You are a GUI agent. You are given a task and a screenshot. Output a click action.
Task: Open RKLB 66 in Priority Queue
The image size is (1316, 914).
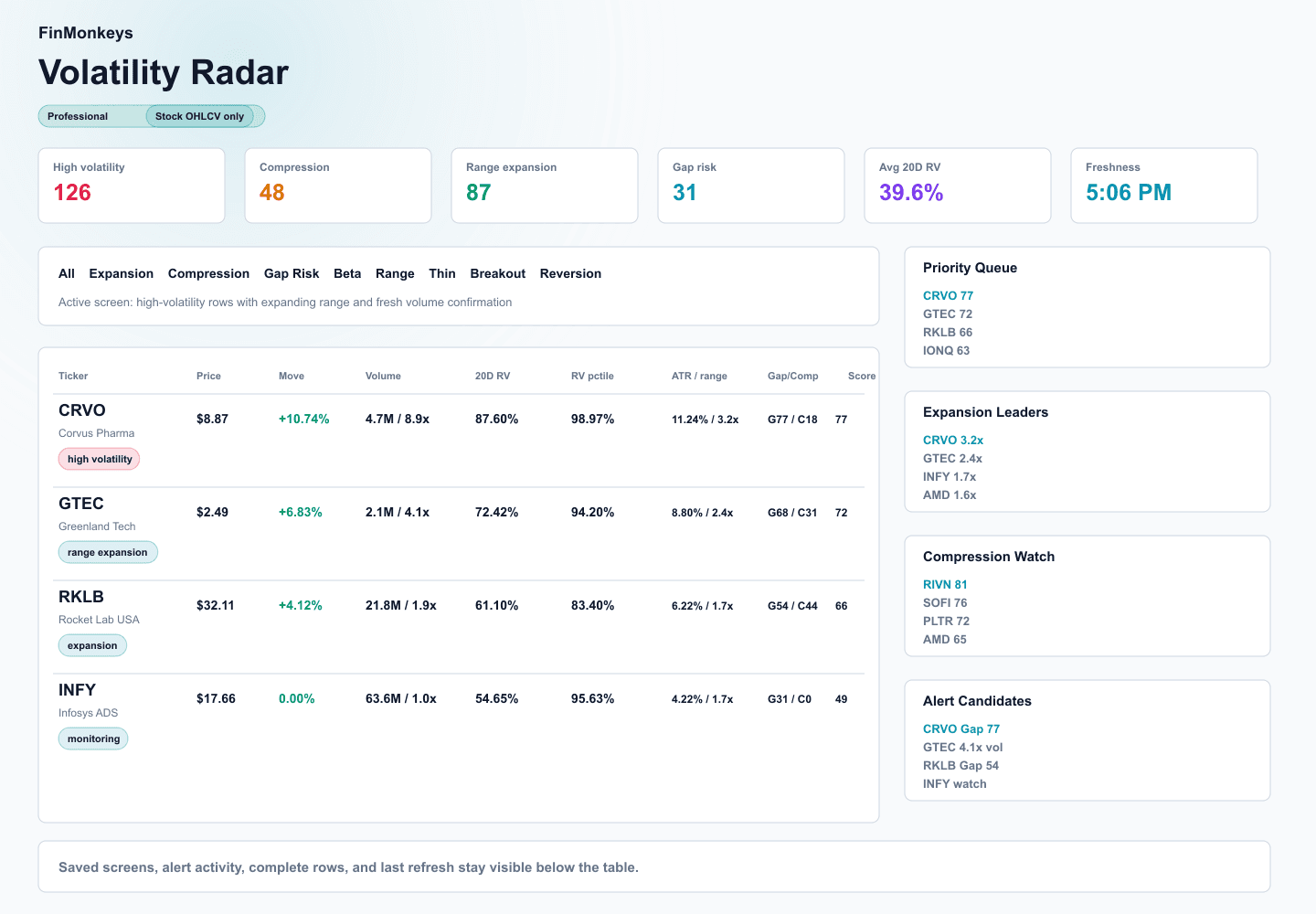click(948, 332)
